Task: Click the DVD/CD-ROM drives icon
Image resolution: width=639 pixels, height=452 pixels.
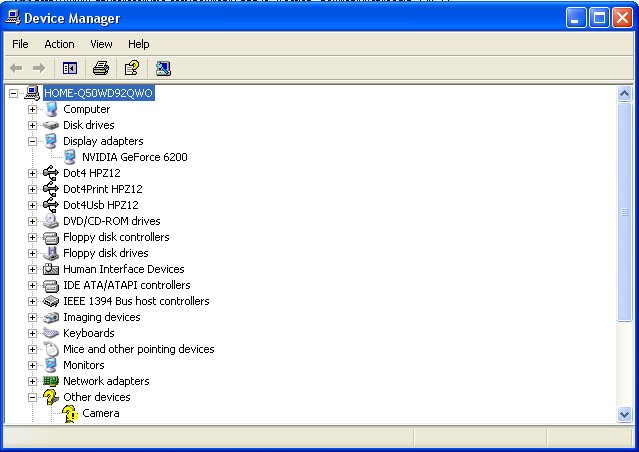Action: [x=51, y=221]
